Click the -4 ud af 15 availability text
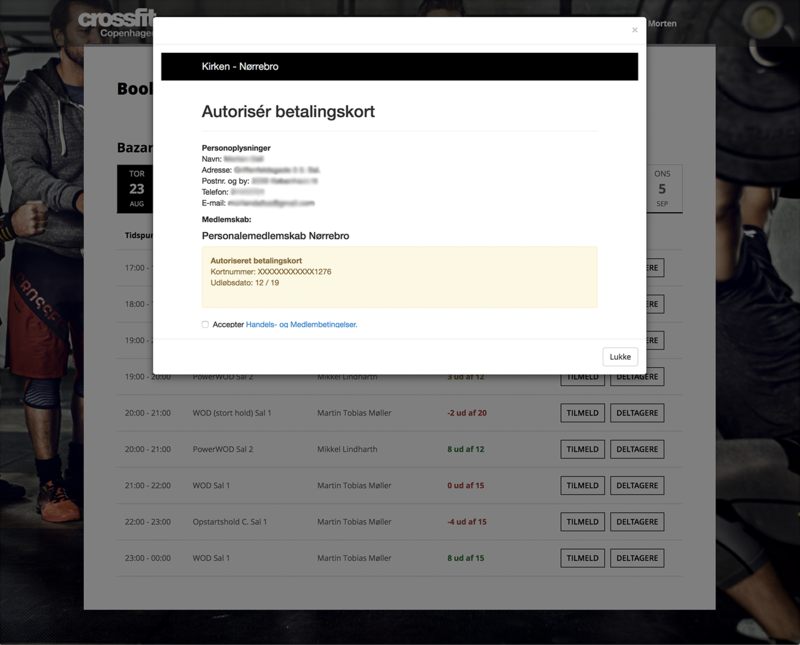The width and height of the screenshot is (800, 645). coord(467,522)
